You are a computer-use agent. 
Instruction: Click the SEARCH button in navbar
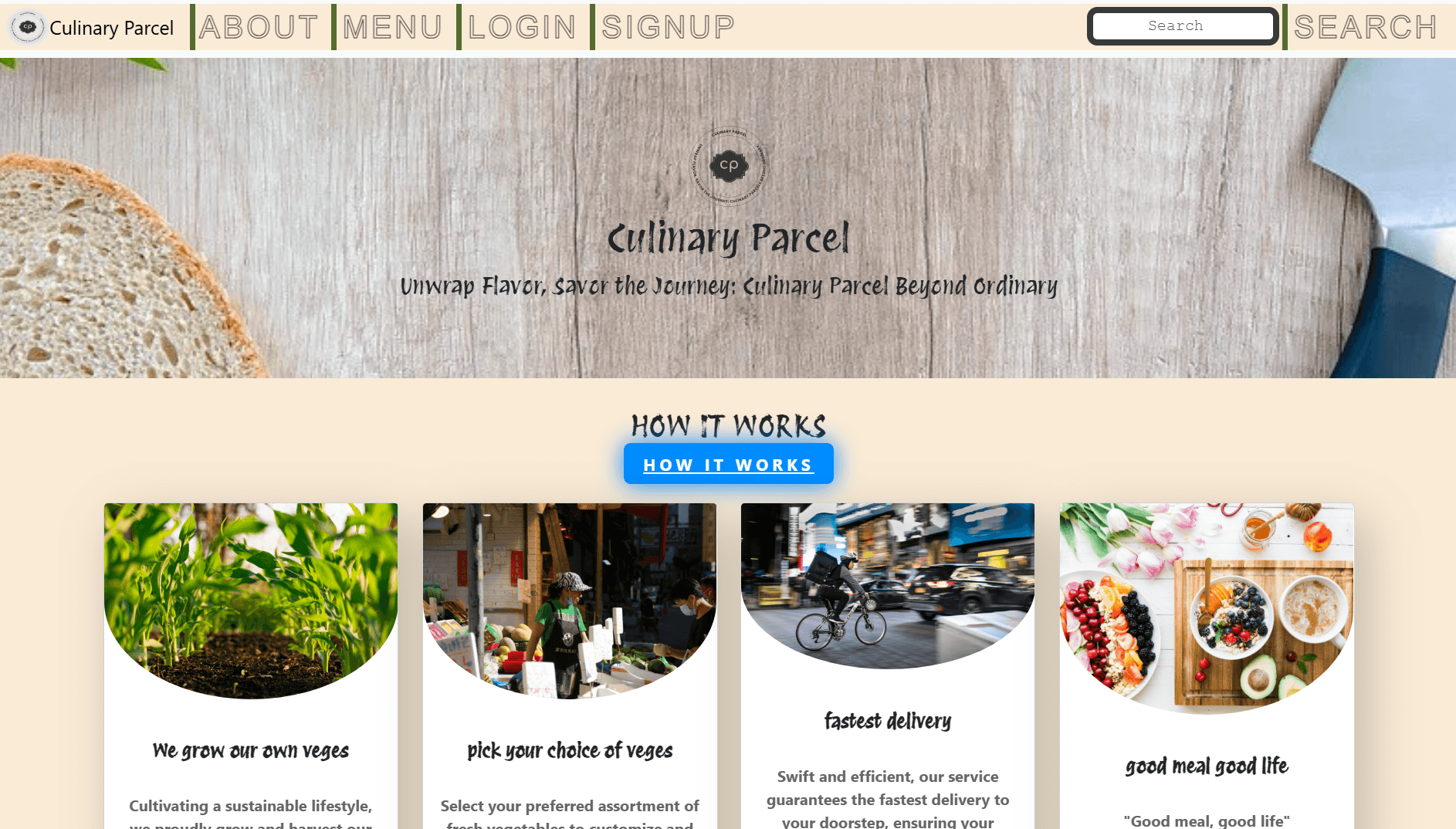point(1366,27)
